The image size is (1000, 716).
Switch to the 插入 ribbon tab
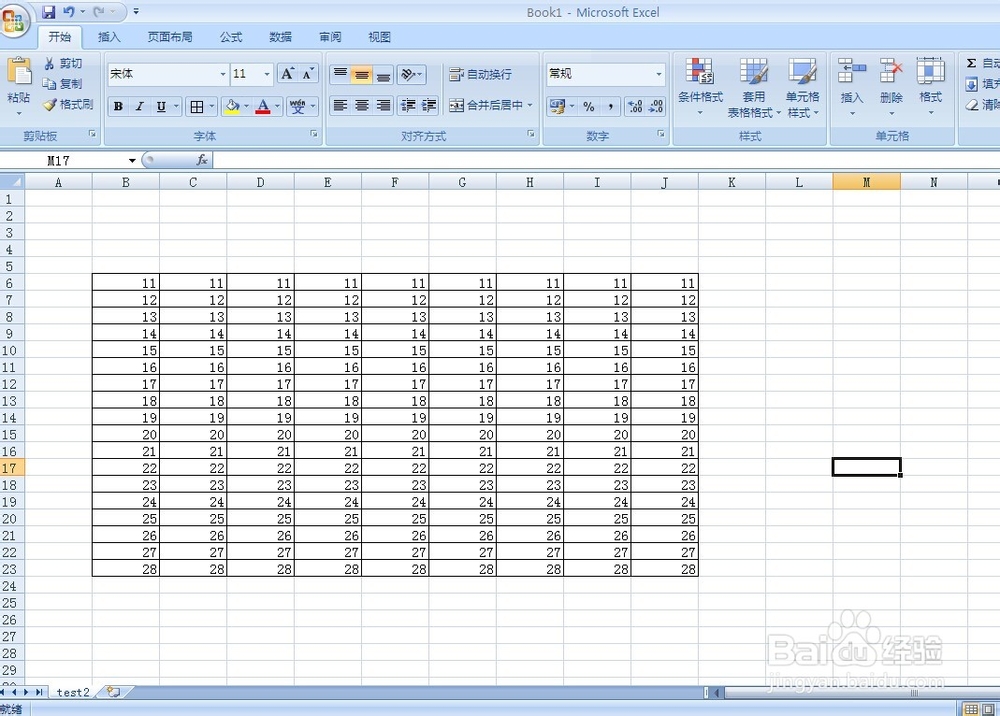(x=109, y=37)
